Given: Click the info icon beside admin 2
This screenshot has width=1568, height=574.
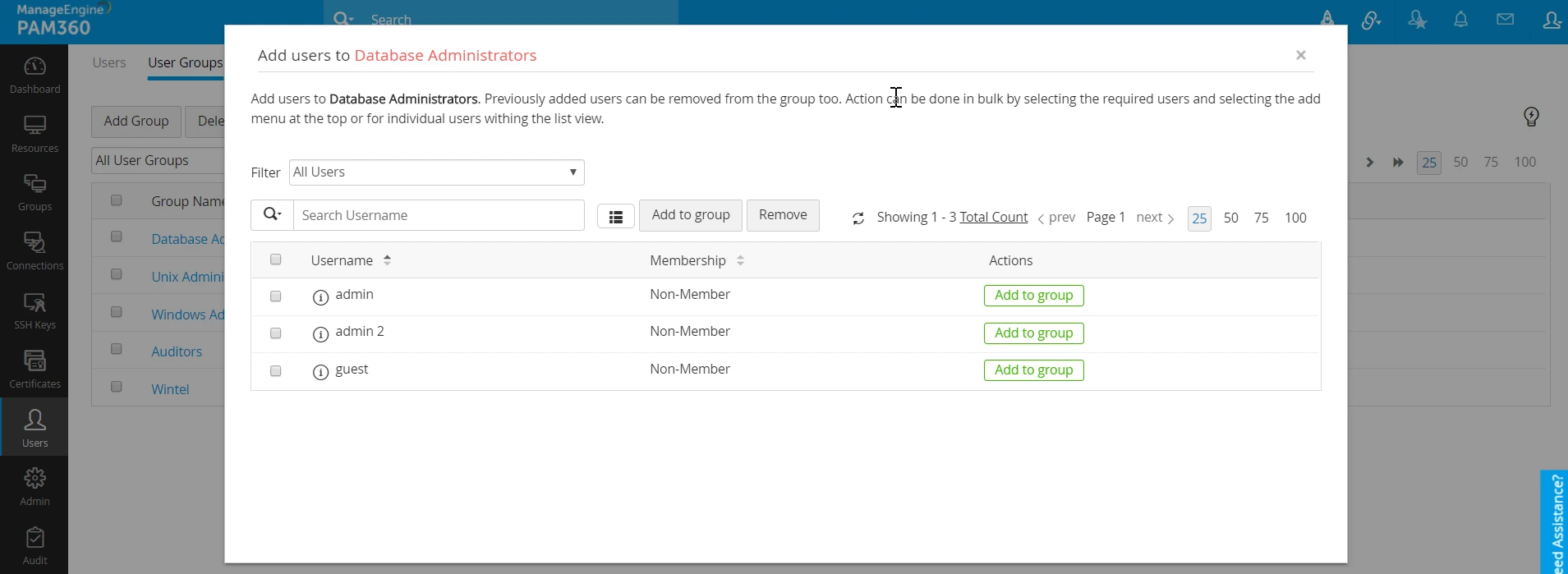Looking at the screenshot, I should click(x=320, y=334).
